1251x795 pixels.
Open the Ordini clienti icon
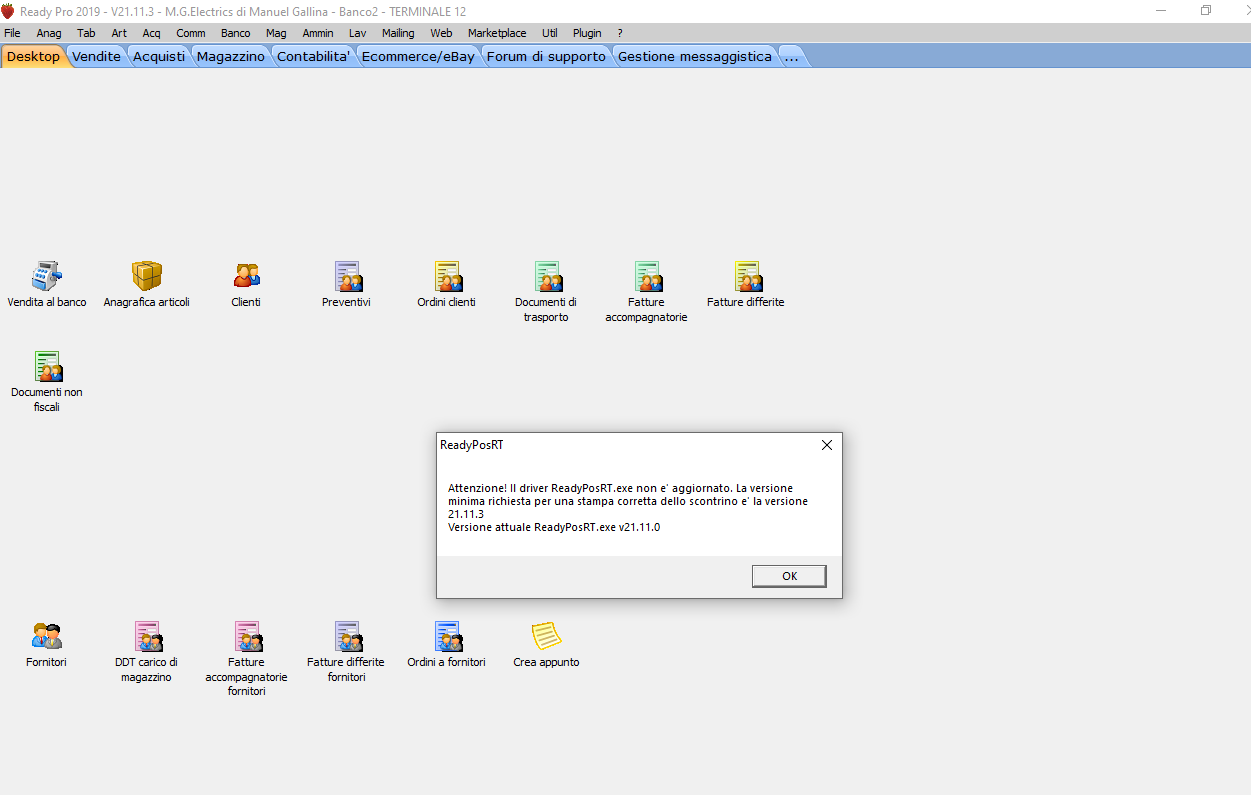coord(447,276)
